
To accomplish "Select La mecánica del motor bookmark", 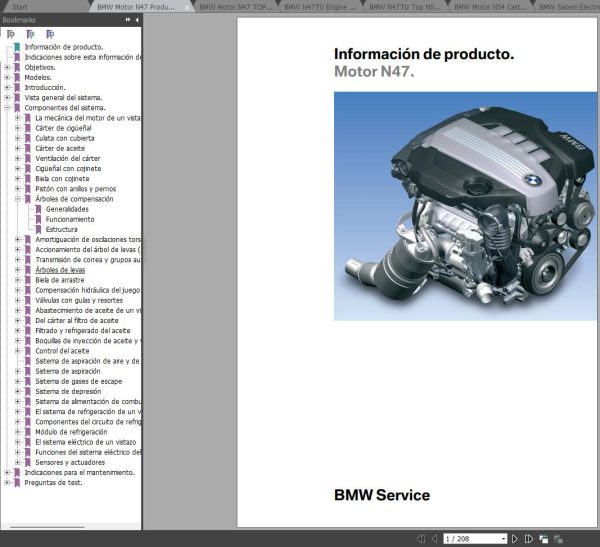I will (x=88, y=118).
